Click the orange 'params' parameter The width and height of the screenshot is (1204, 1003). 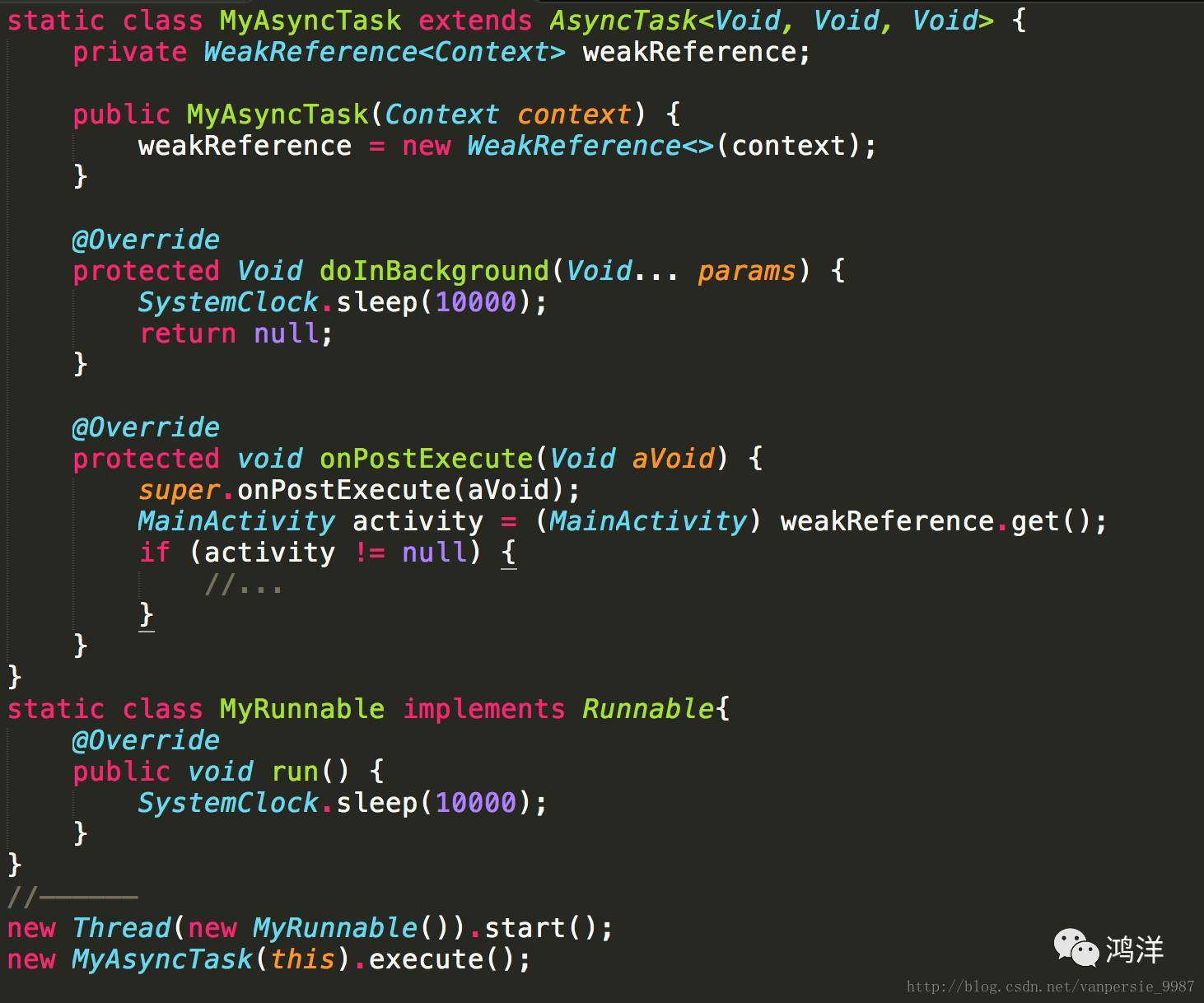[x=747, y=271]
